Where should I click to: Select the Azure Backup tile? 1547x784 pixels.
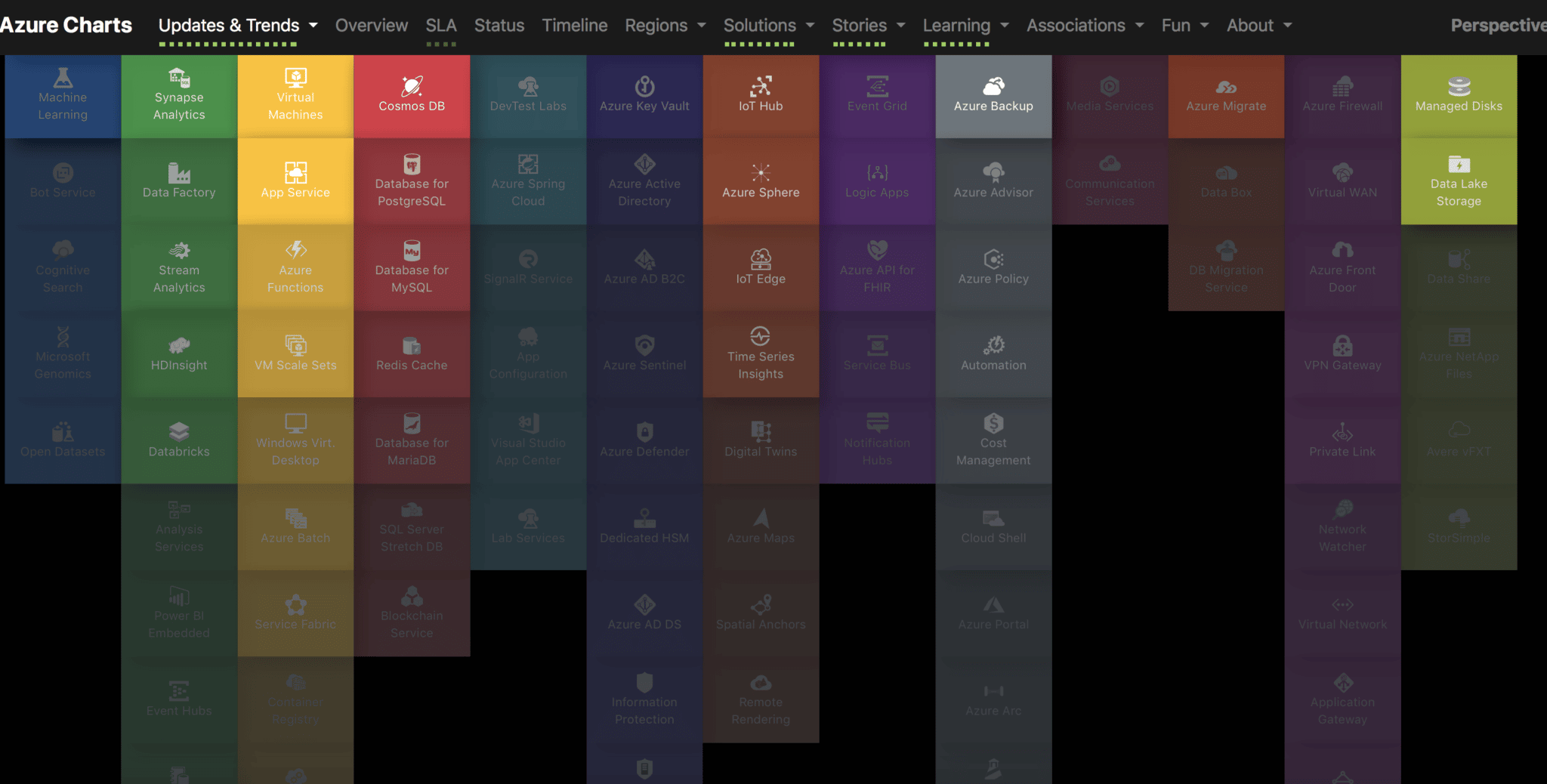993,97
